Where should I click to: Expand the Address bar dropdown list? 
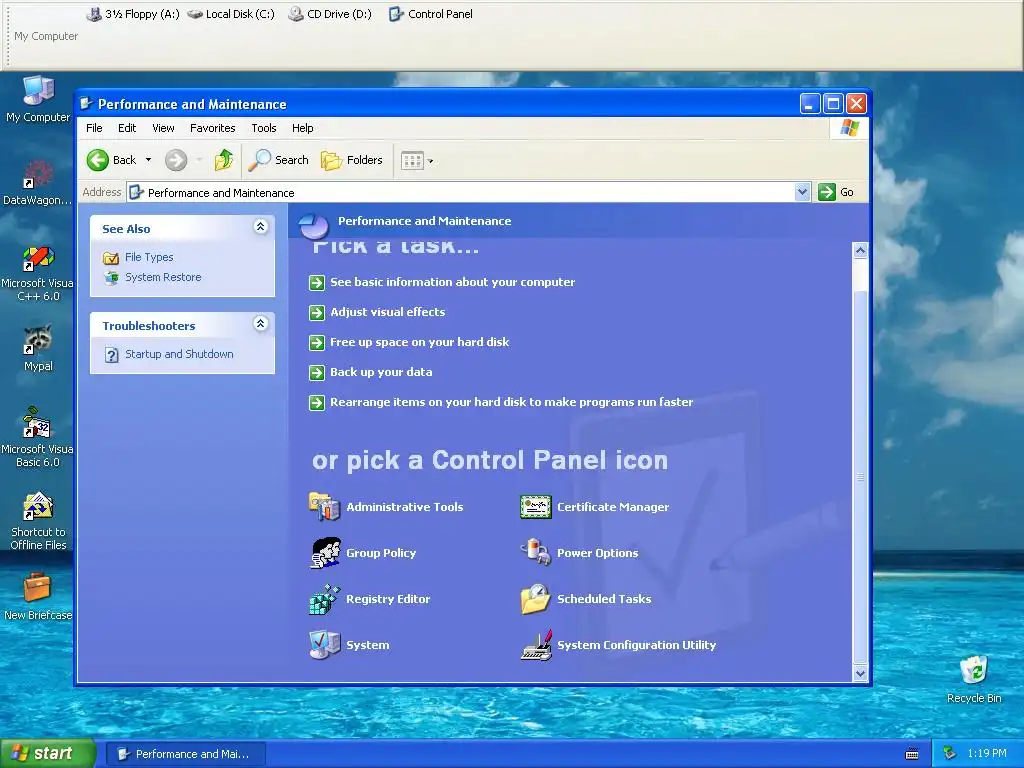tap(803, 192)
